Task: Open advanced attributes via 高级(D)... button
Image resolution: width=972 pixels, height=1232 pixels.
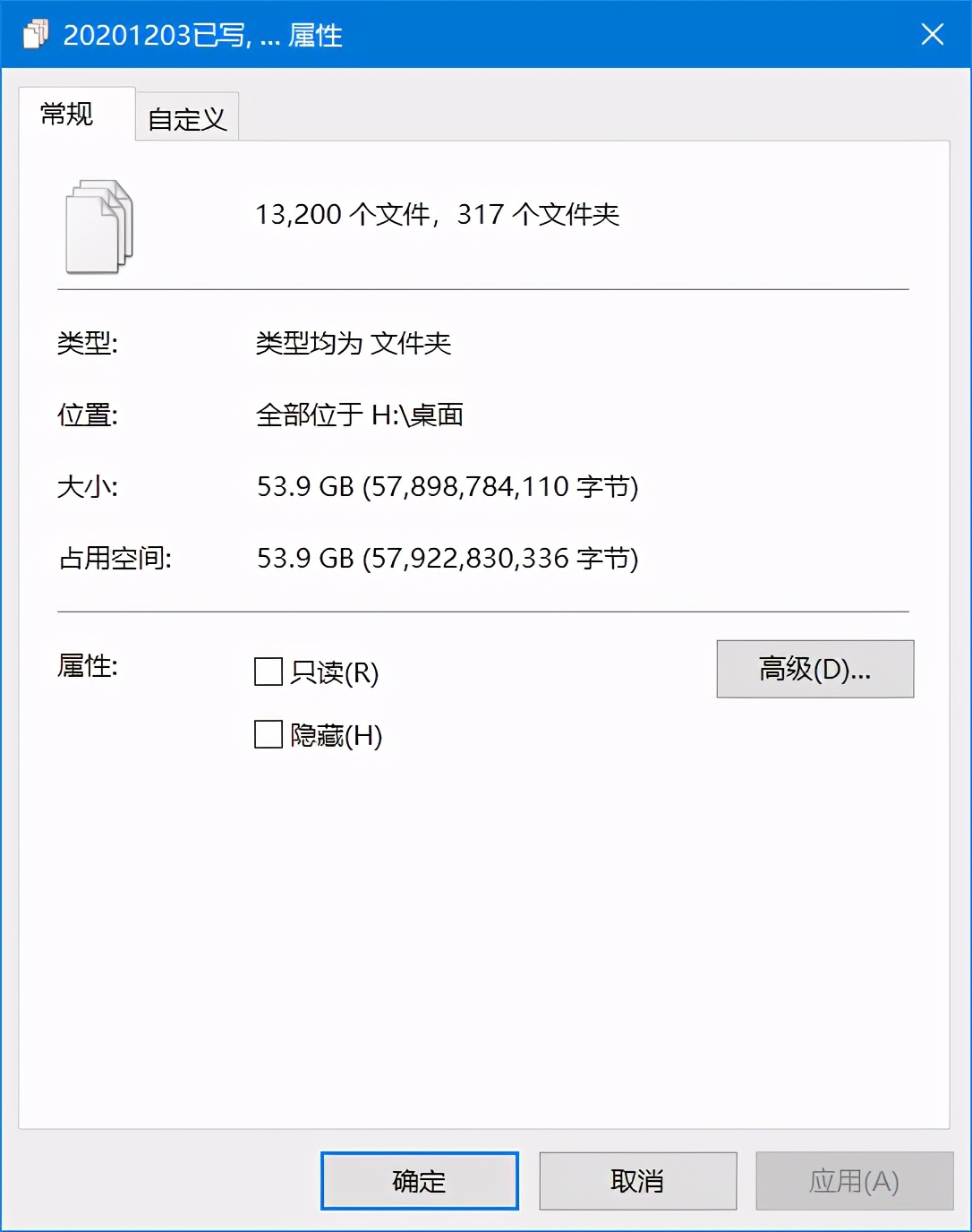Action: coord(815,669)
